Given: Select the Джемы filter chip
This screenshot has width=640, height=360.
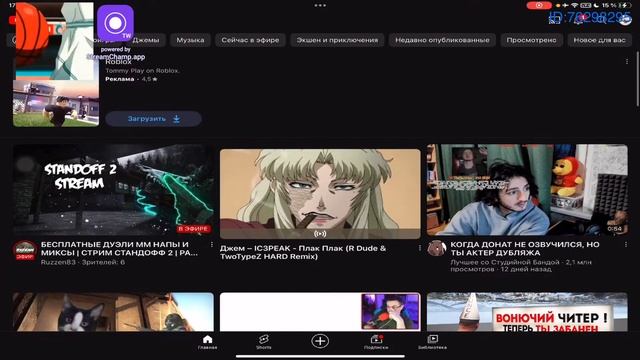Looking at the screenshot, I should pos(148,40).
